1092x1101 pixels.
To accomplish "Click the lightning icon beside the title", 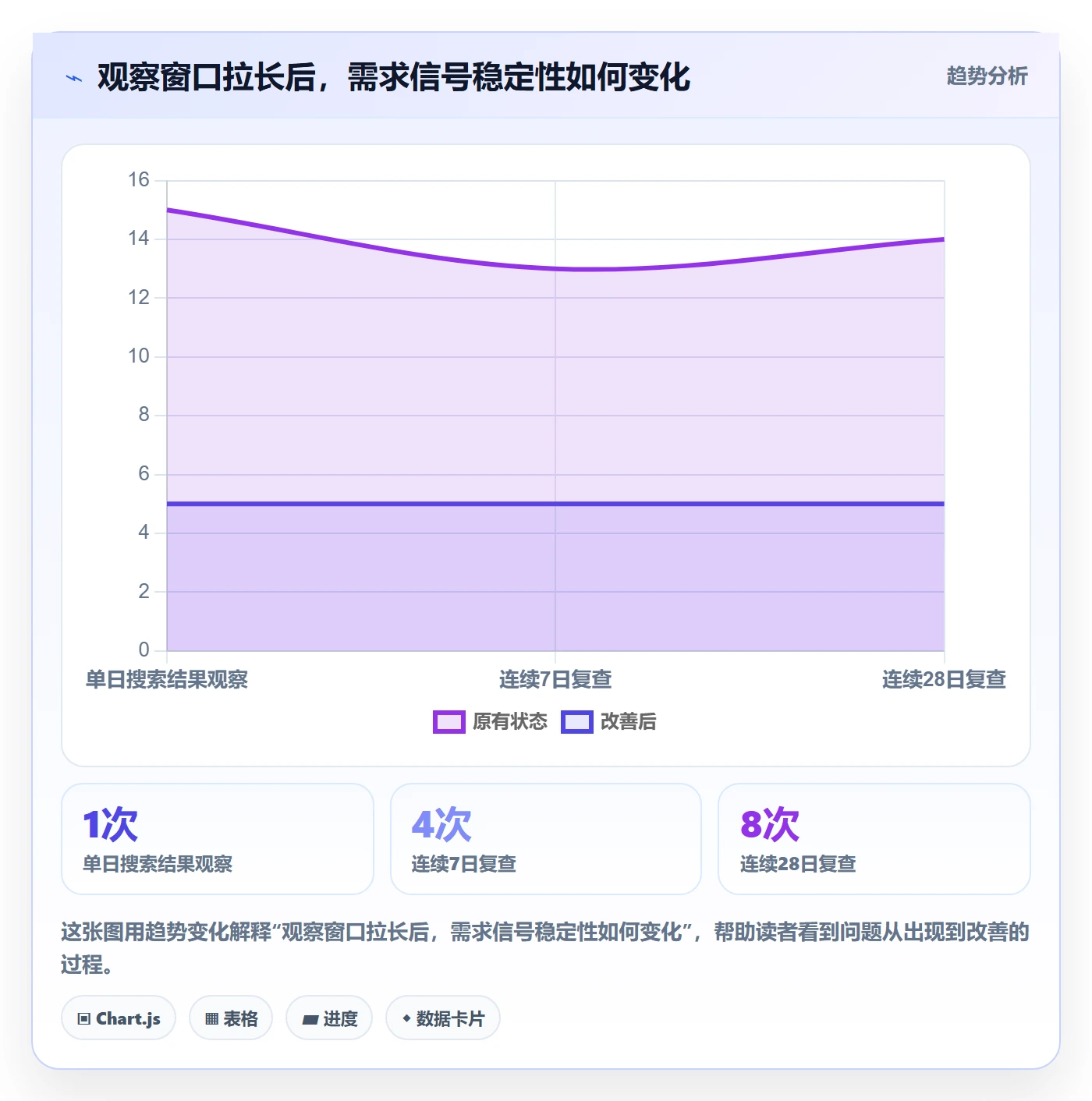I will [x=74, y=78].
